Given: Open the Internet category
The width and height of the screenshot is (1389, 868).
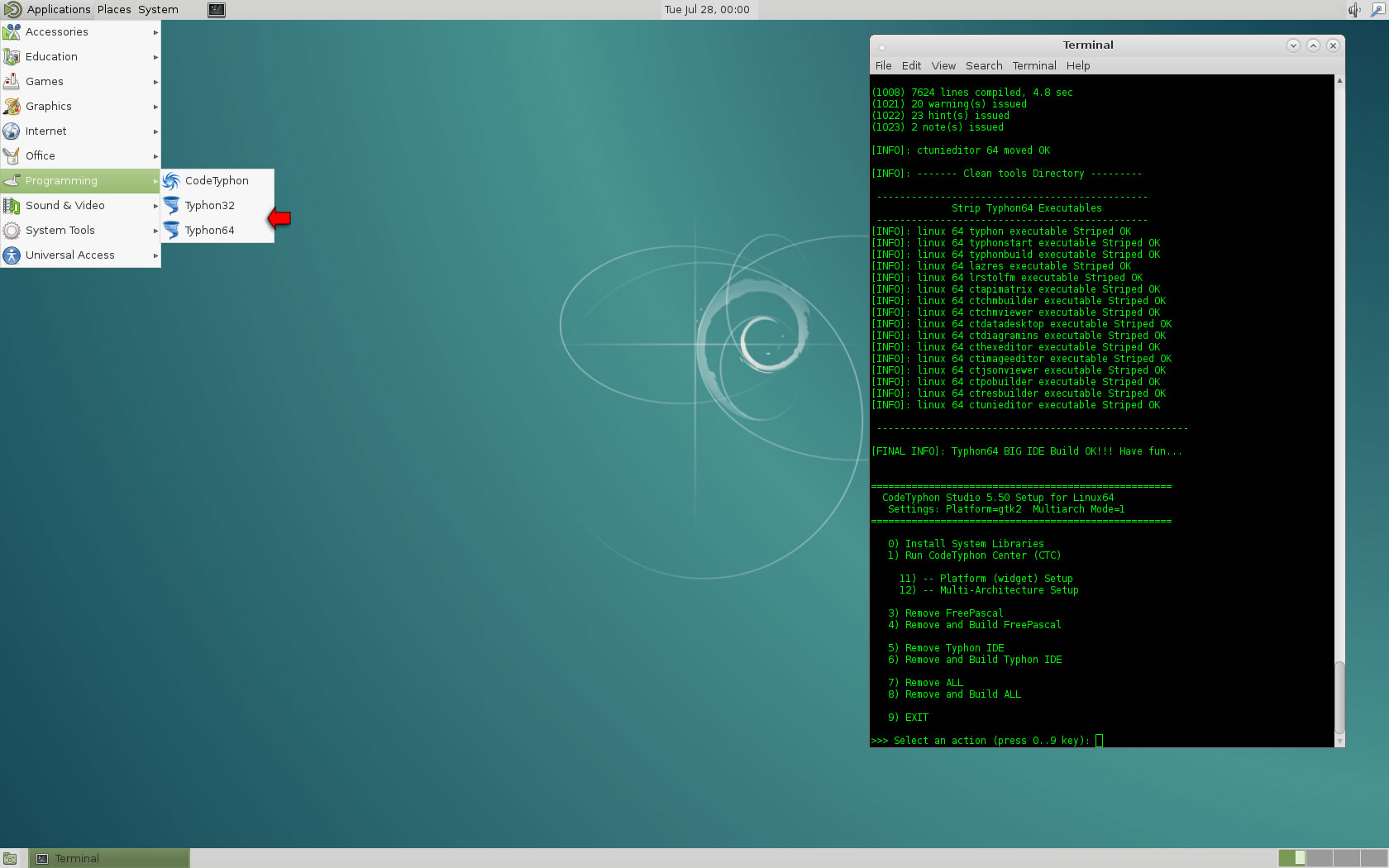Looking at the screenshot, I should coord(80,131).
